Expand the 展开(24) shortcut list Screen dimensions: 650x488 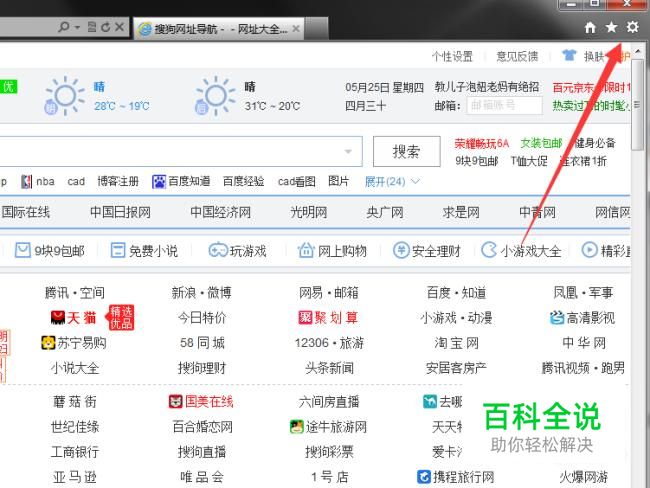click(392, 182)
